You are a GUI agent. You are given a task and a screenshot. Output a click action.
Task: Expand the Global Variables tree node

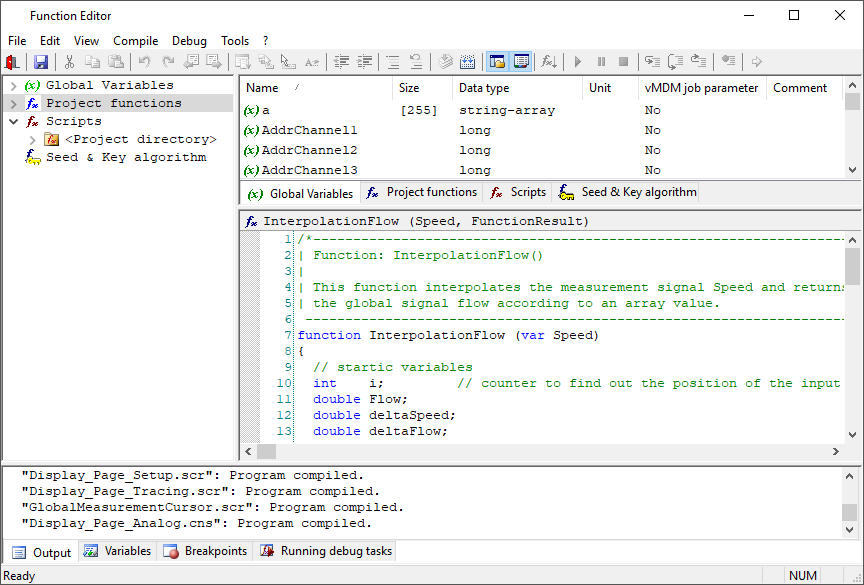coord(14,85)
